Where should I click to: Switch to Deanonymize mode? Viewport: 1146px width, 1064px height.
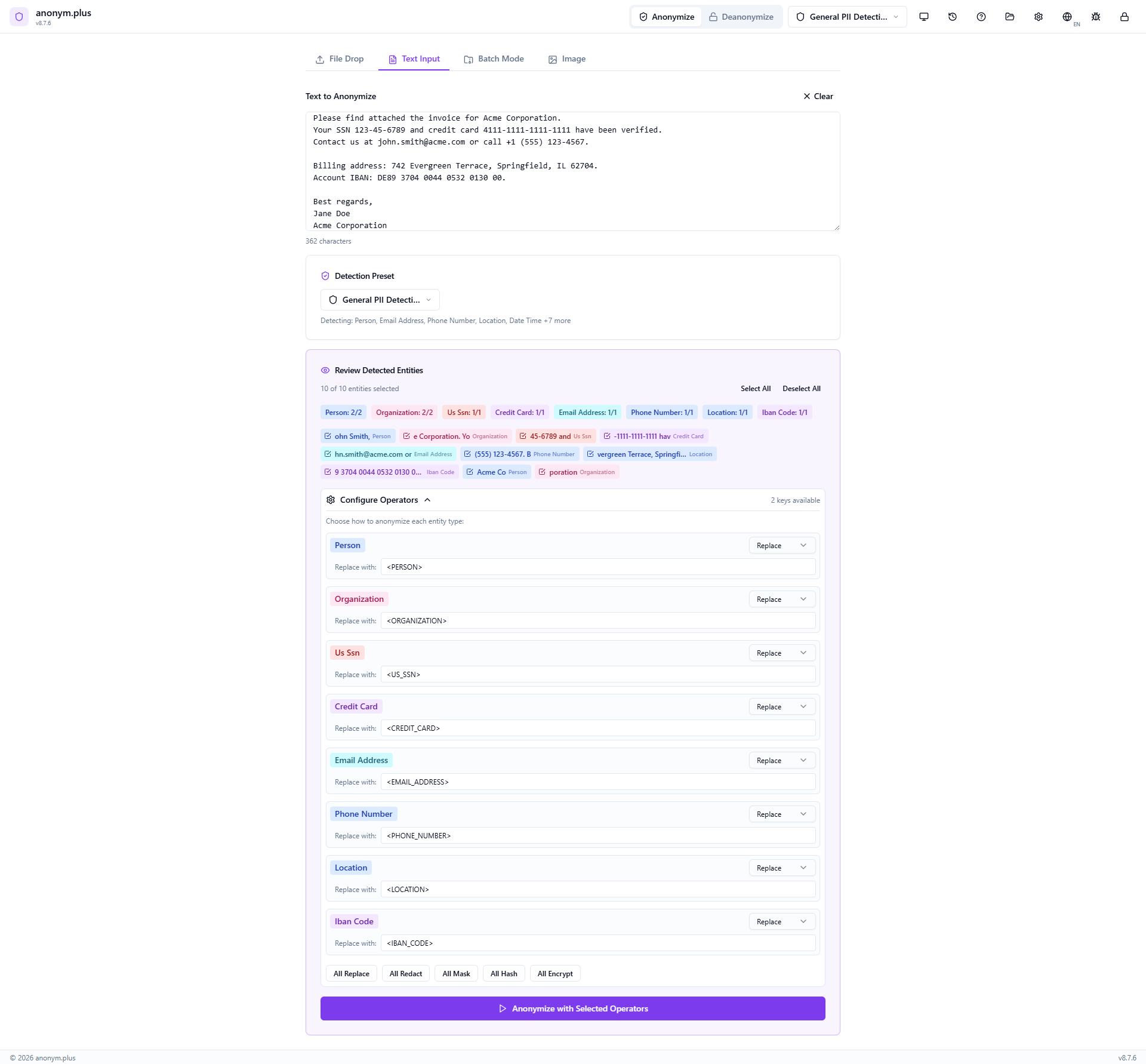pyautogui.click(x=741, y=17)
